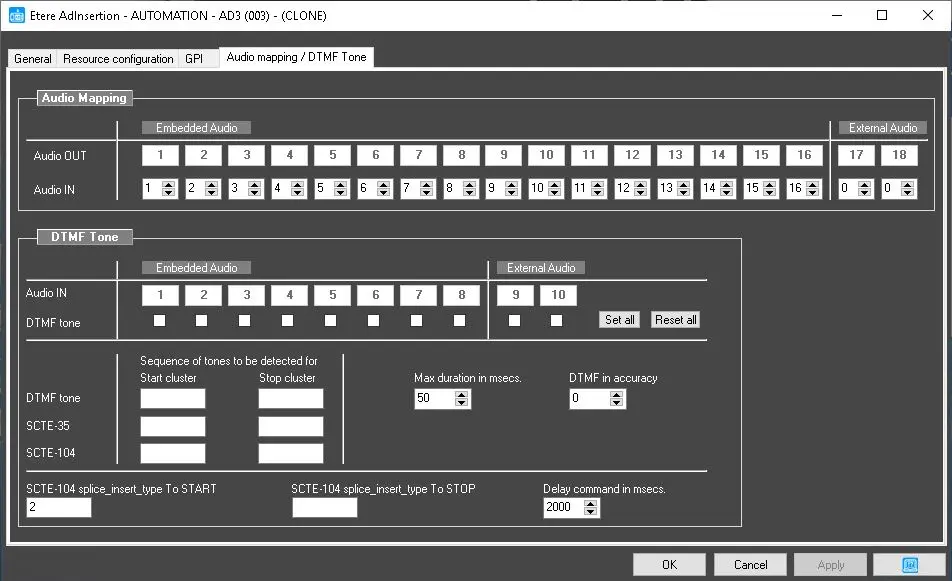
Task: Check DTMF tone for External Audio 9
Action: (x=514, y=321)
